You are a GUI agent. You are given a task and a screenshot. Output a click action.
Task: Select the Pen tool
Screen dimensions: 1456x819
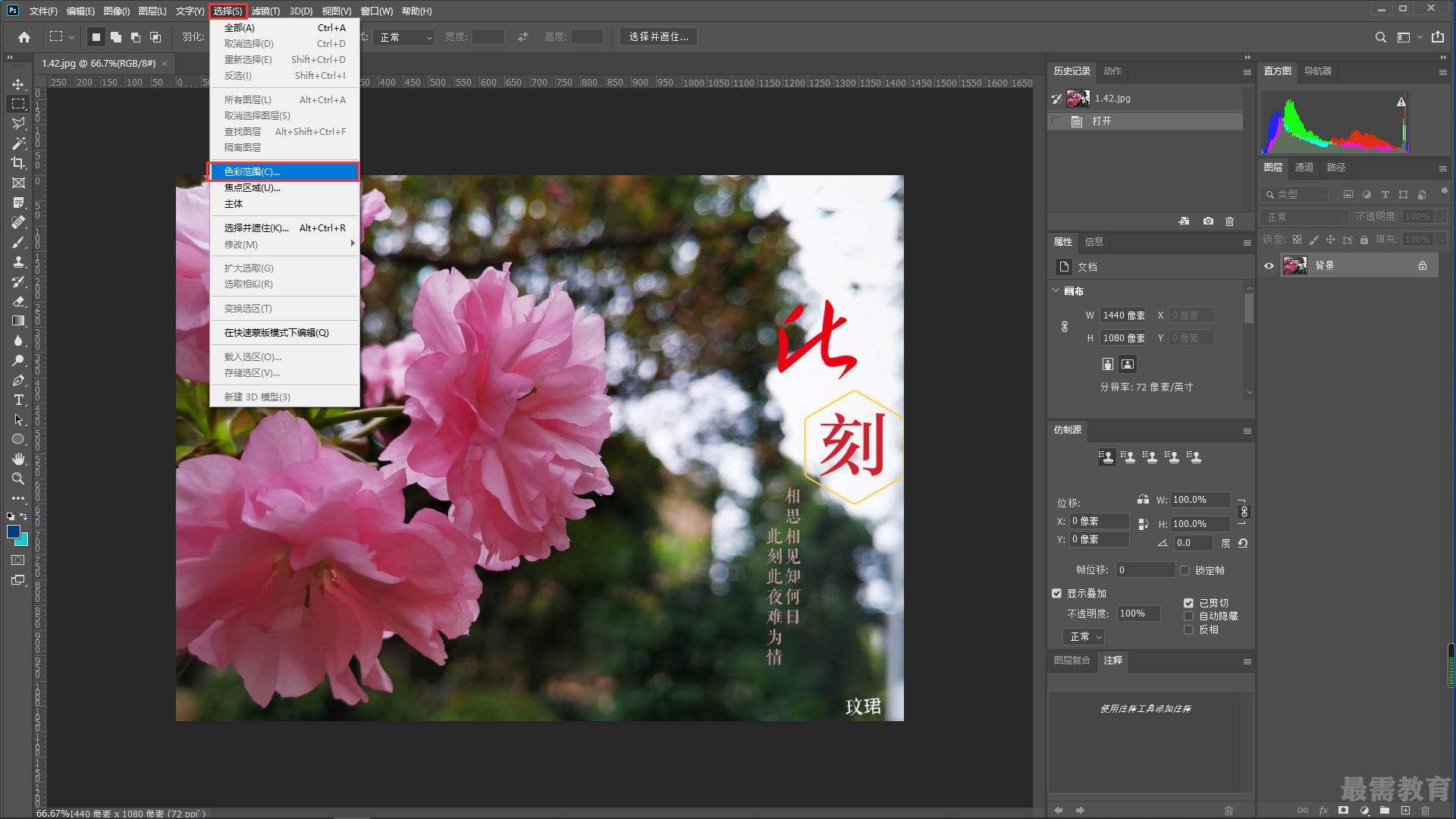18,380
